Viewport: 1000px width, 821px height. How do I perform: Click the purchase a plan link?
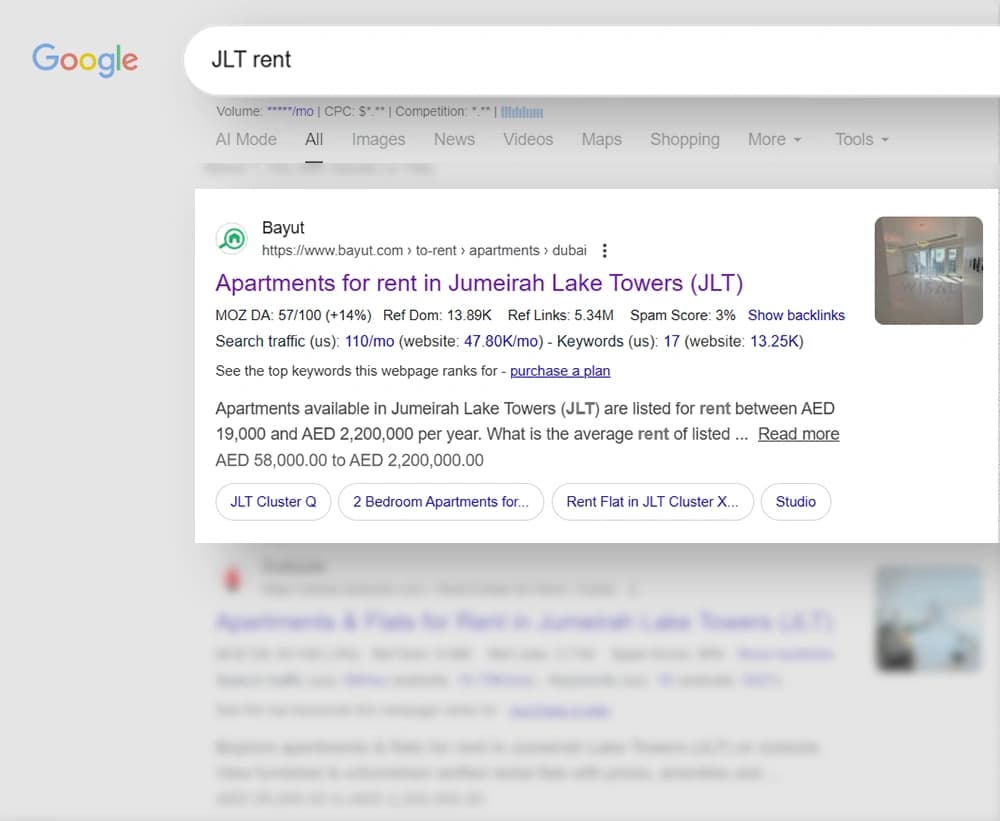pyautogui.click(x=560, y=371)
